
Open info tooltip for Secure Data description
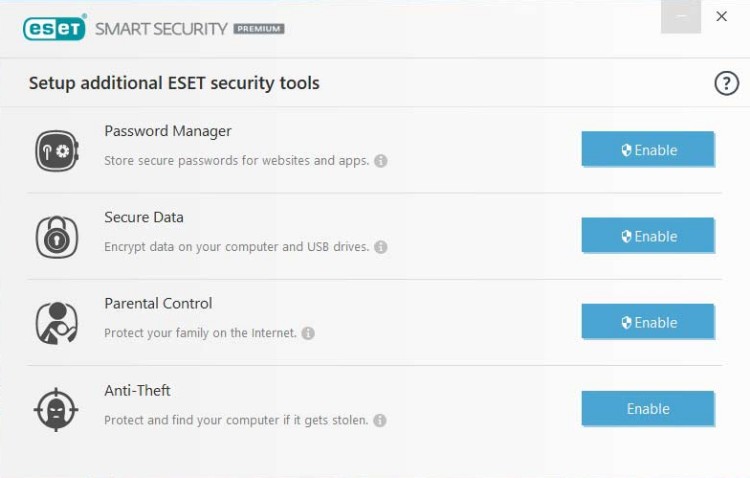[381, 247]
